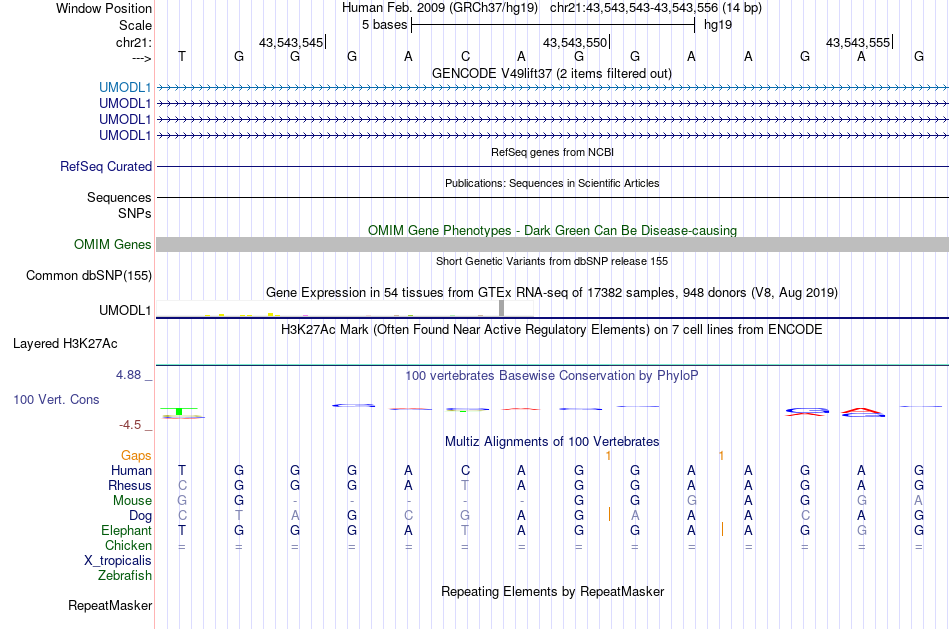950x629 pixels.
Task: Select the Elephant species label
Action: tap(126, 531)
